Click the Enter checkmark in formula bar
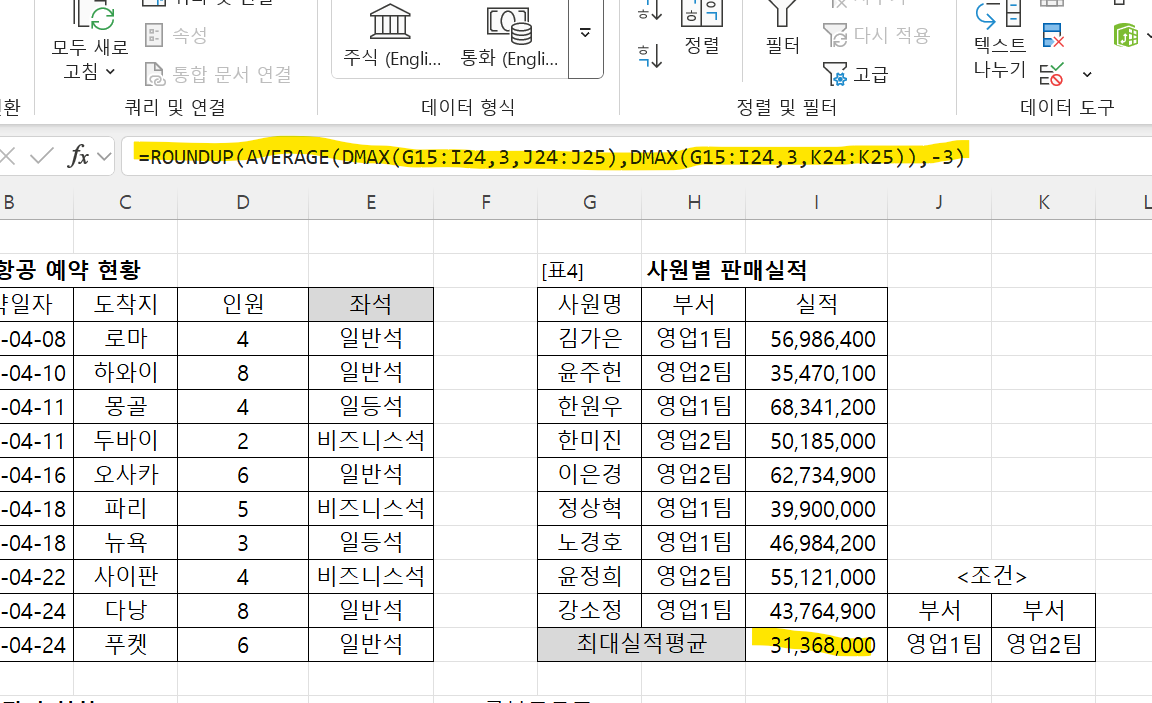 point(42,156)
